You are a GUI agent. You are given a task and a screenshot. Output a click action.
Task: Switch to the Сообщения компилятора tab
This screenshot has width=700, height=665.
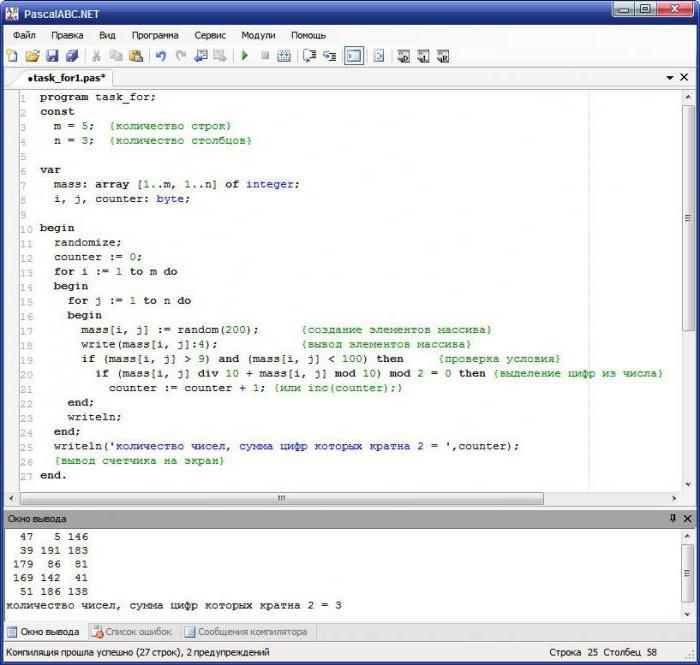point(246,632)
